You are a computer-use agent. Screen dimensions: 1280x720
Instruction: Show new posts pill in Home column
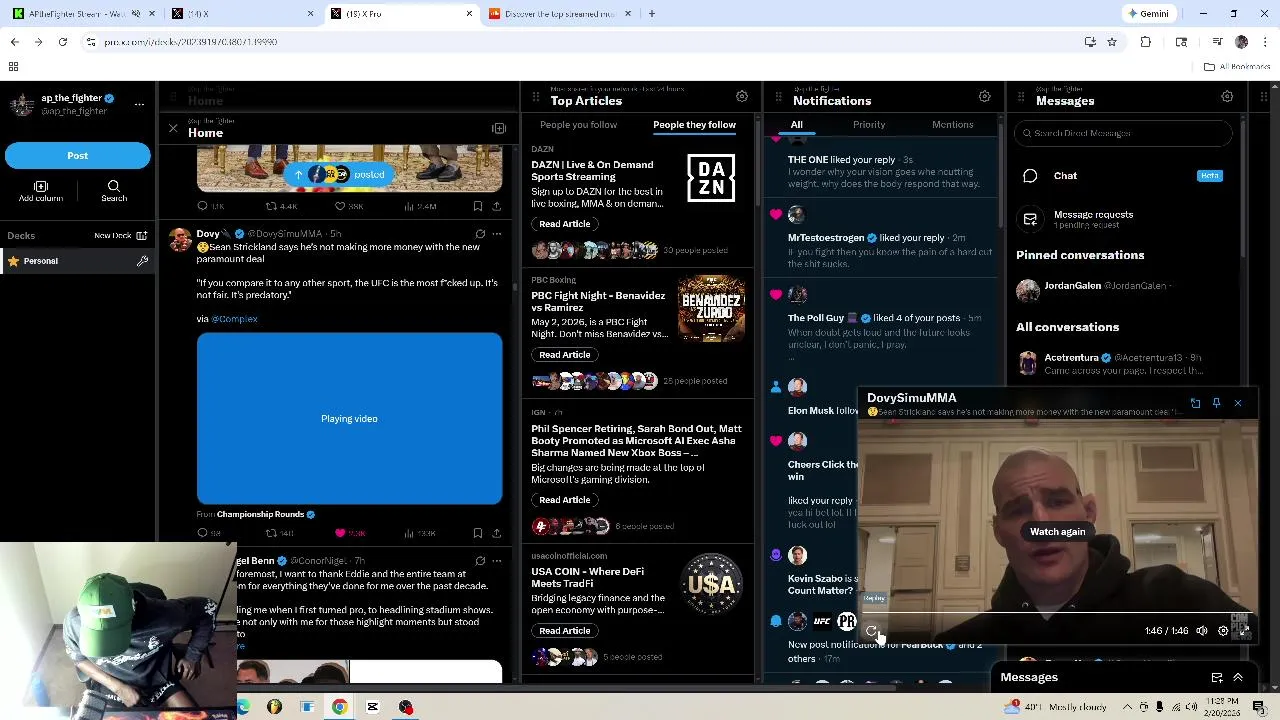tap(340, 175)
